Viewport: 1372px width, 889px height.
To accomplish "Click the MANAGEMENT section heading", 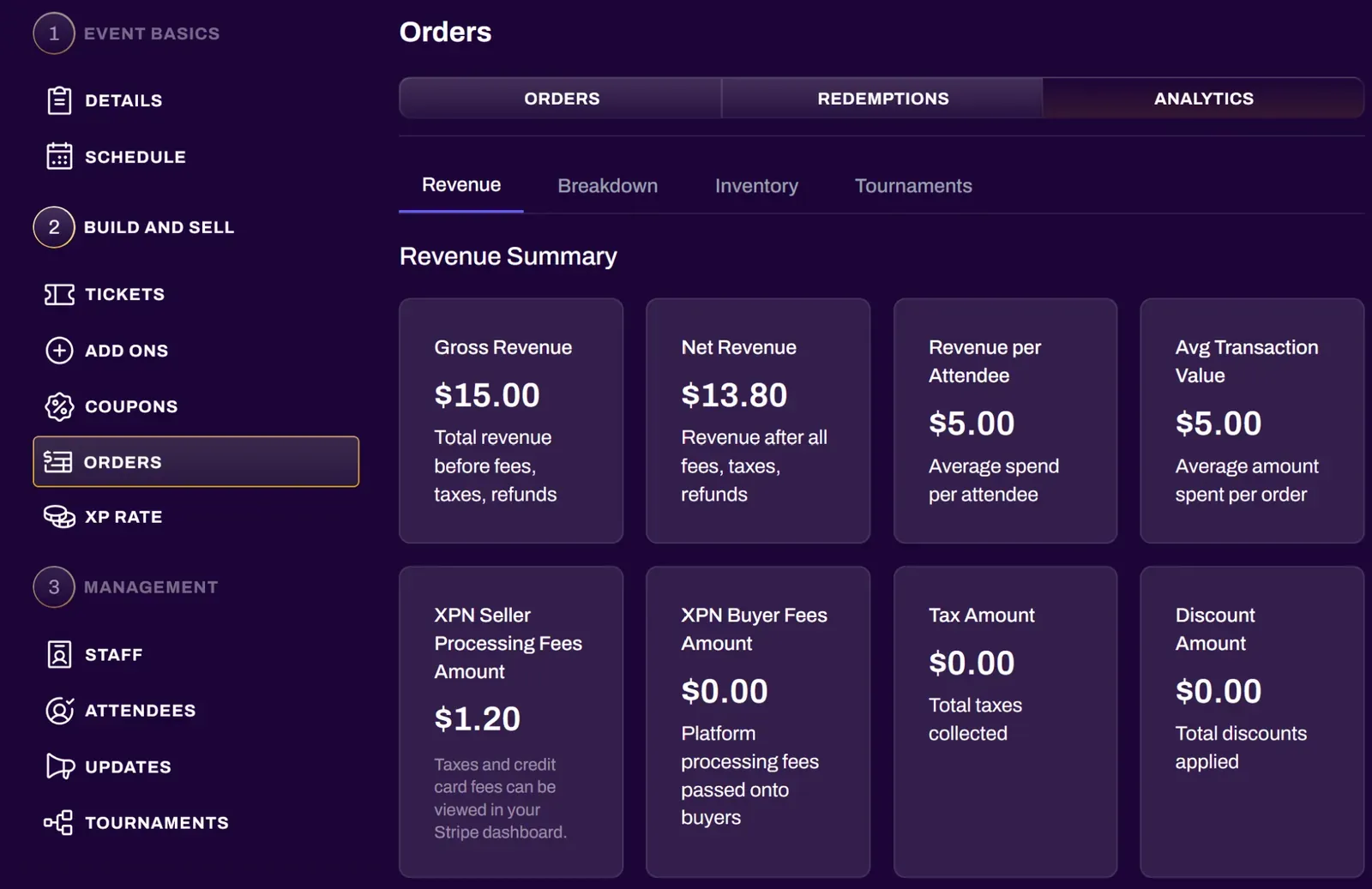I will [151, 587].
